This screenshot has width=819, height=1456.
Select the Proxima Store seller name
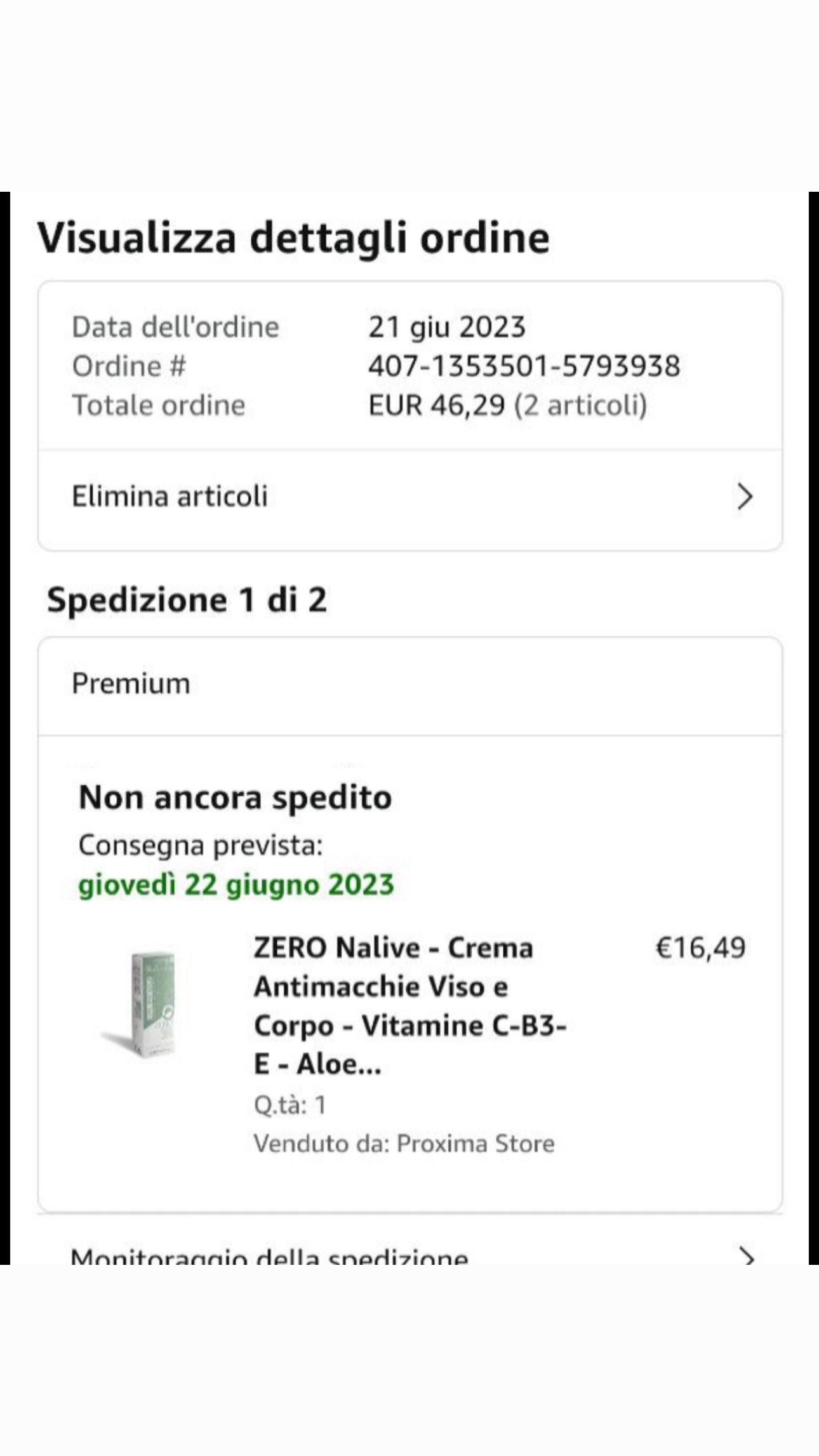coord(475,1144)
